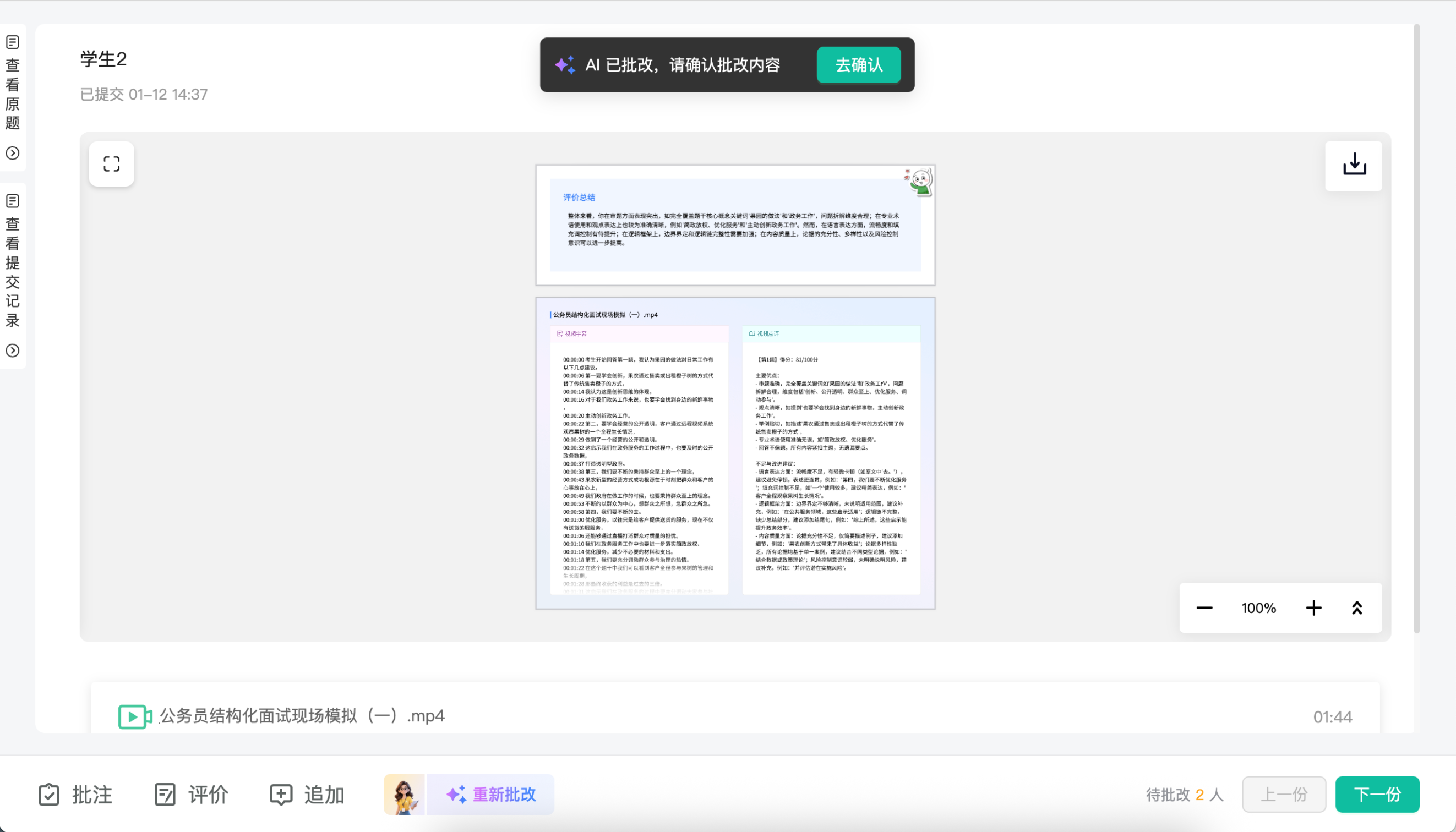Click 重新批改 to regrade with AI
1456x832 pixels.
[491, 795]
